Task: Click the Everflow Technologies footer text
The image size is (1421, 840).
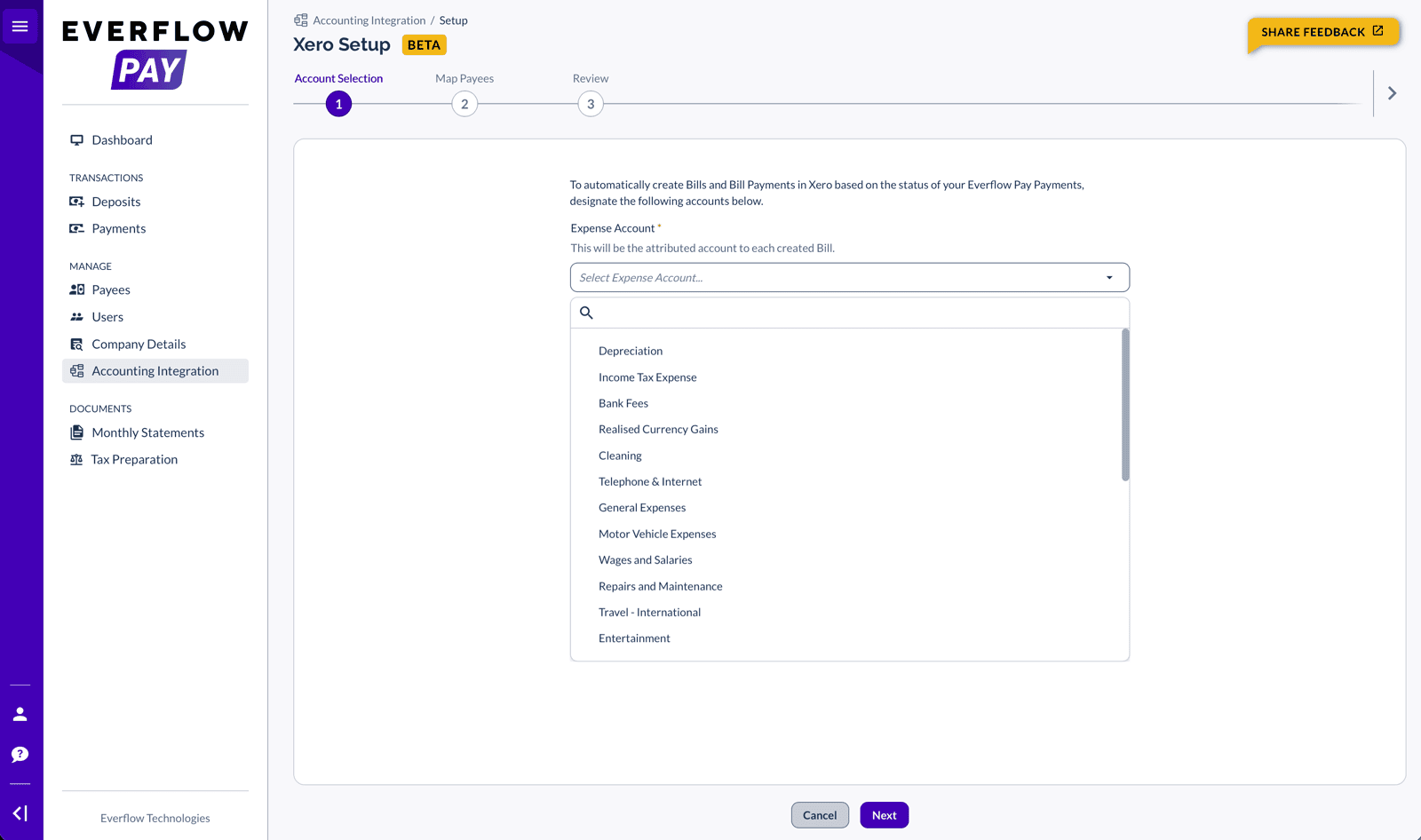Action: [155, 819]
